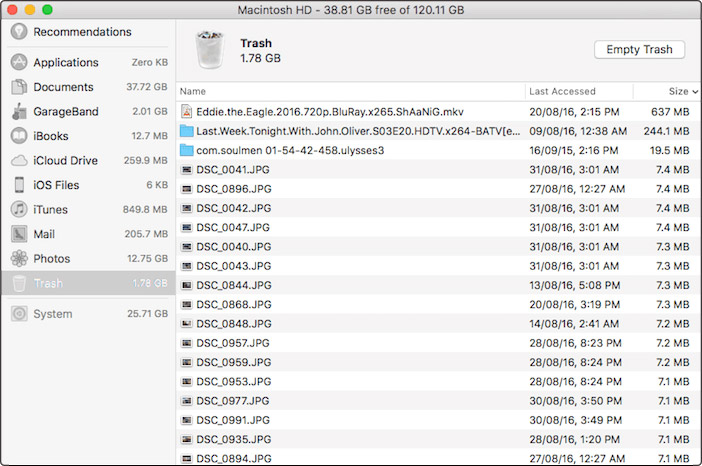Click date 14/08/16, 2:41 AM
The width and height of the screenshot is (702, 466).
pyautogui.click(x=574, y=324)
